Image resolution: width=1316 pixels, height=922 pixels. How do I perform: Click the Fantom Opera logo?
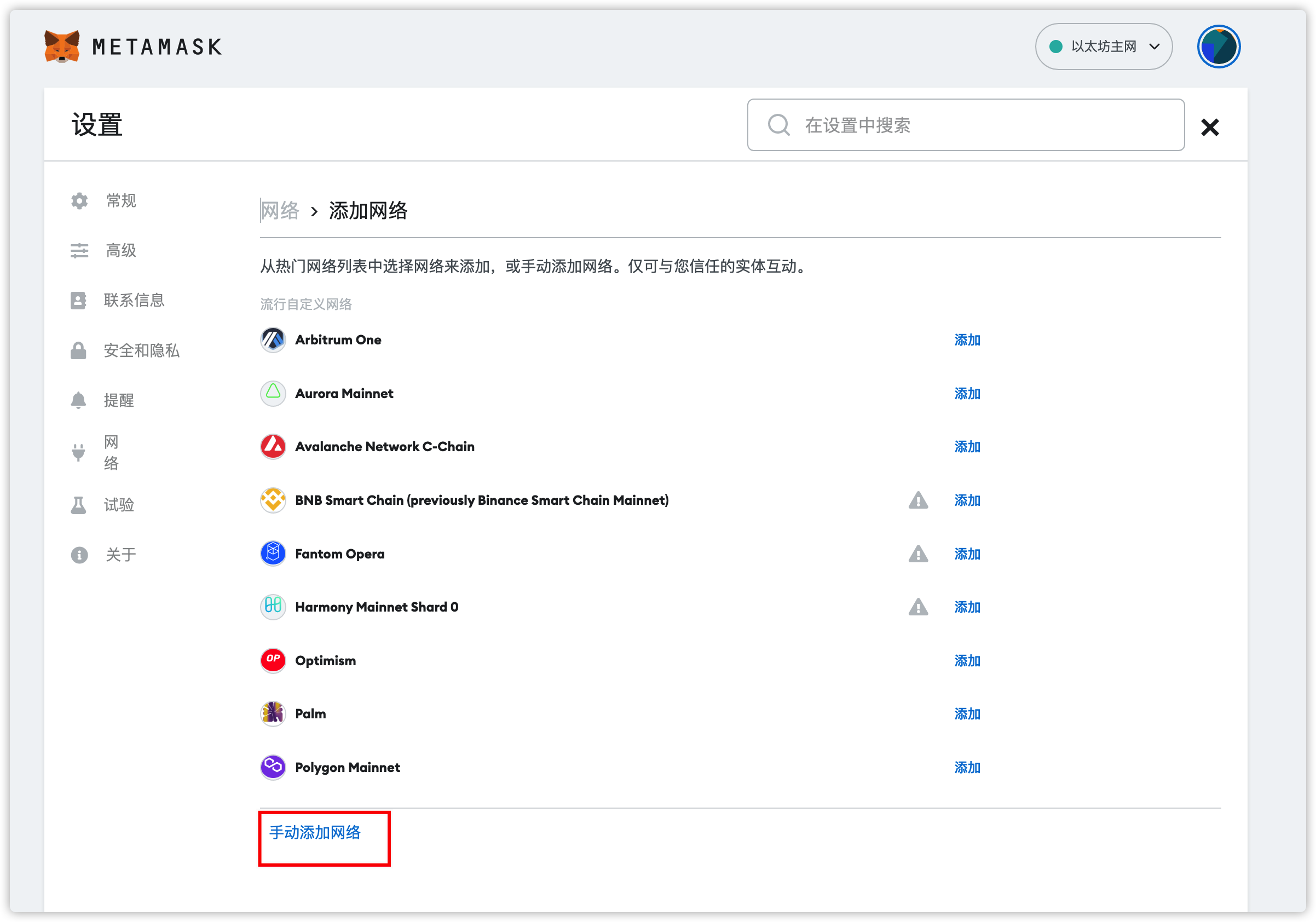(273, 554)
